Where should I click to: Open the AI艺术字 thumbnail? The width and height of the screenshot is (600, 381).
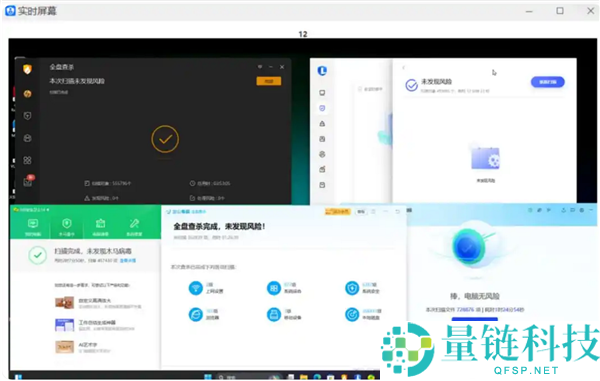[x=64, y=347]
